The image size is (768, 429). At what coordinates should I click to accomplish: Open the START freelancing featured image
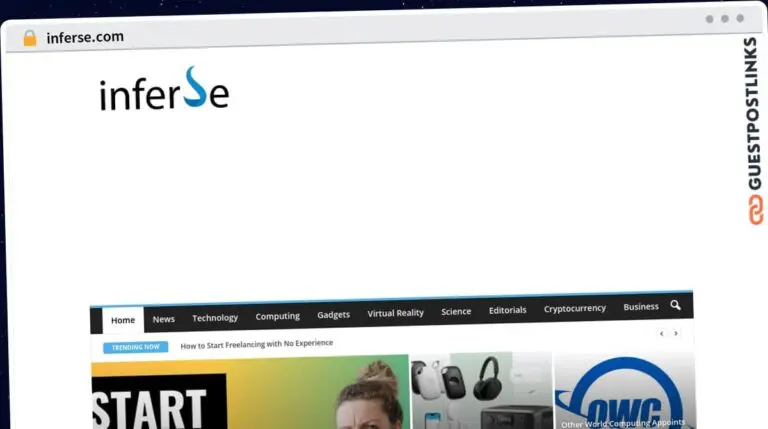[250, 392]
